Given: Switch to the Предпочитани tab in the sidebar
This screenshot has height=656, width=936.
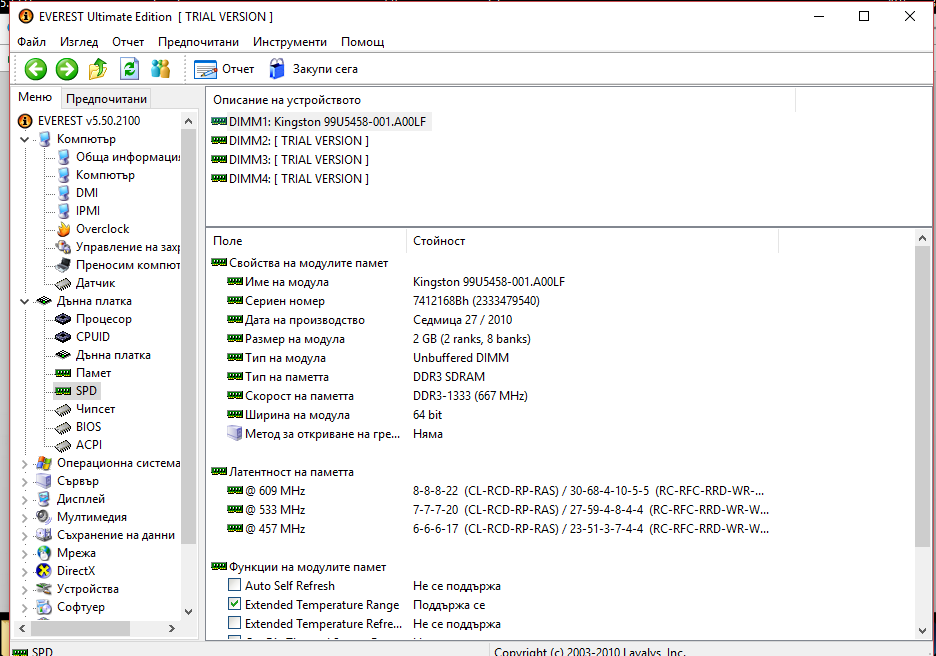Looking at the screenshot, I should 106,98.
